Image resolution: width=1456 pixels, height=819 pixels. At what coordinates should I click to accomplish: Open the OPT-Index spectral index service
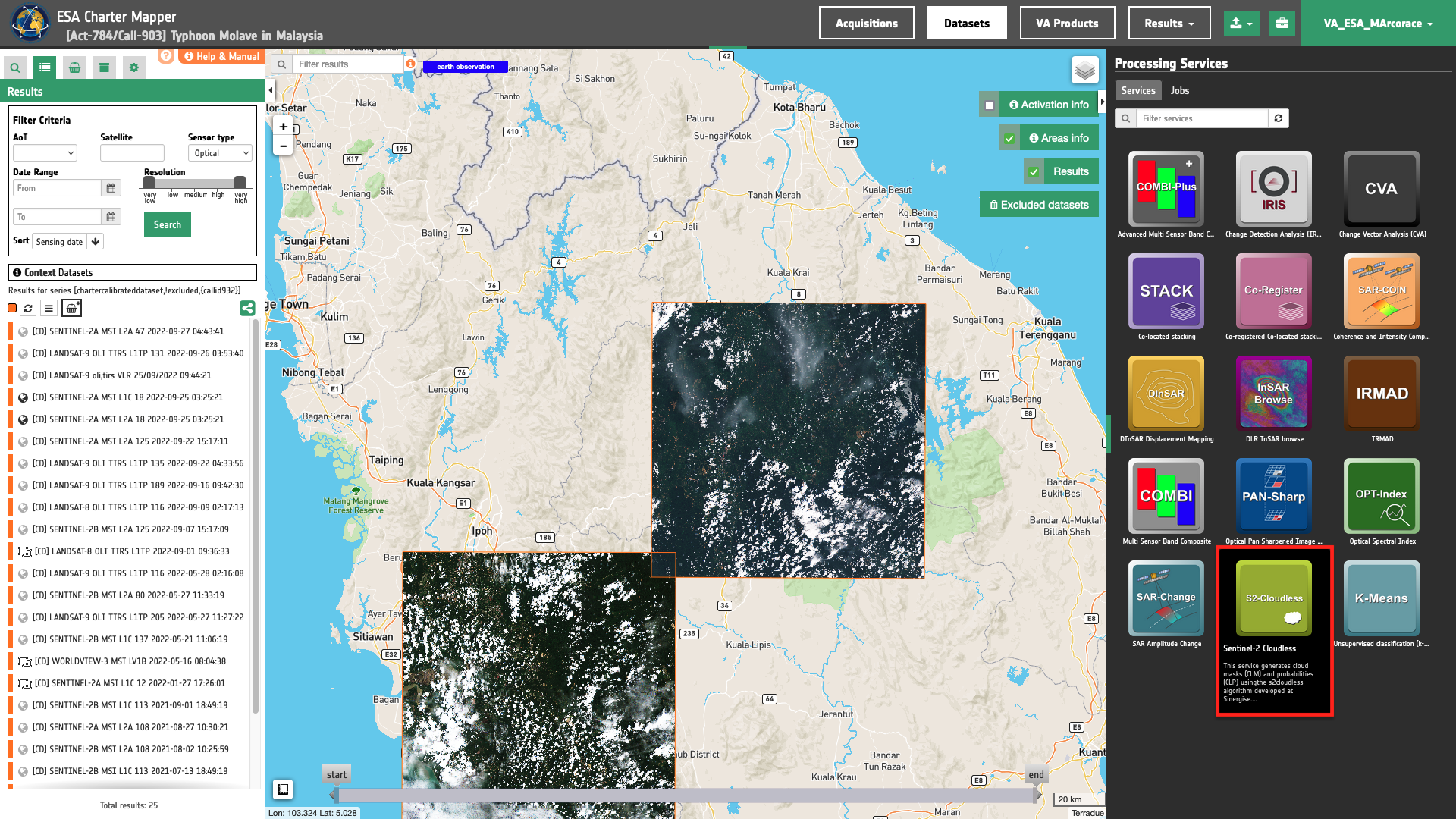1382,496
